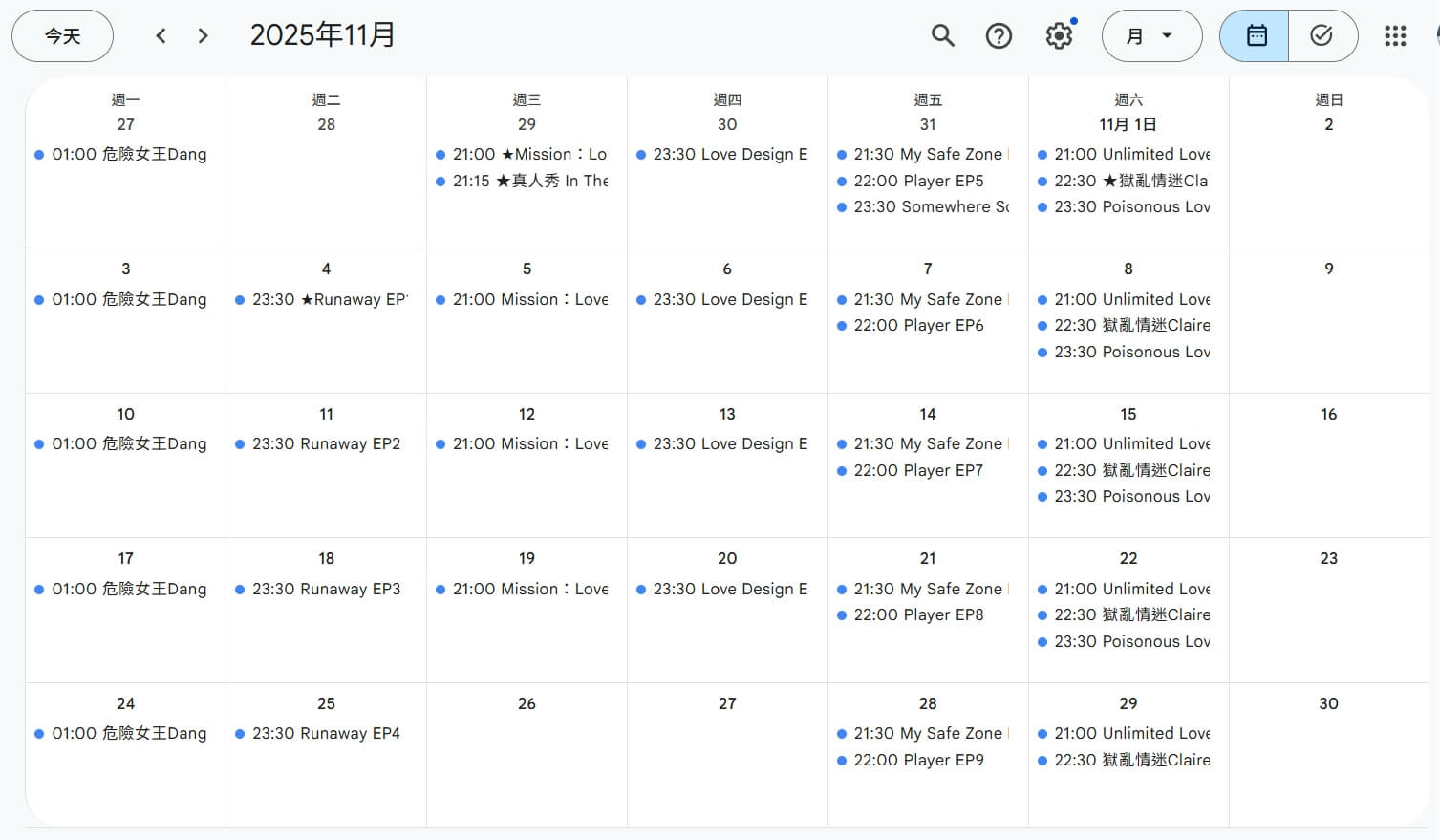
Task: Go to previous month with left arrow
Action: pos(161,36)
